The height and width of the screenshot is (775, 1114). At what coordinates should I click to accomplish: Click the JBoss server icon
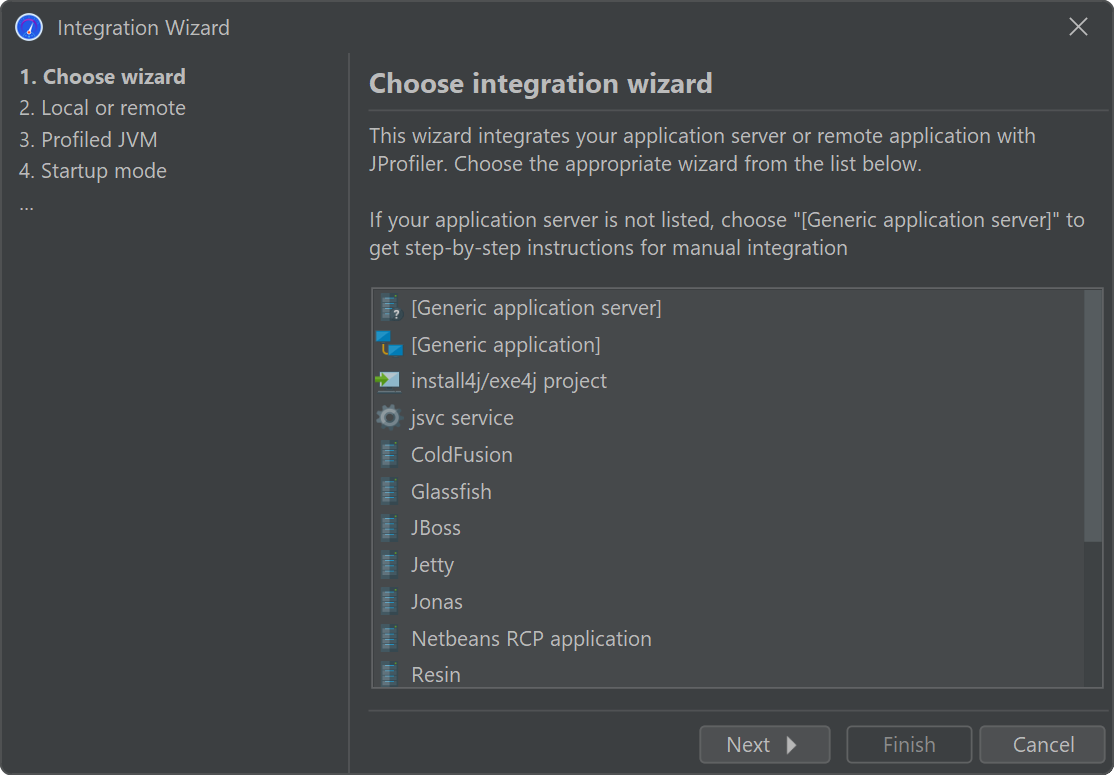tap(389, 528)
